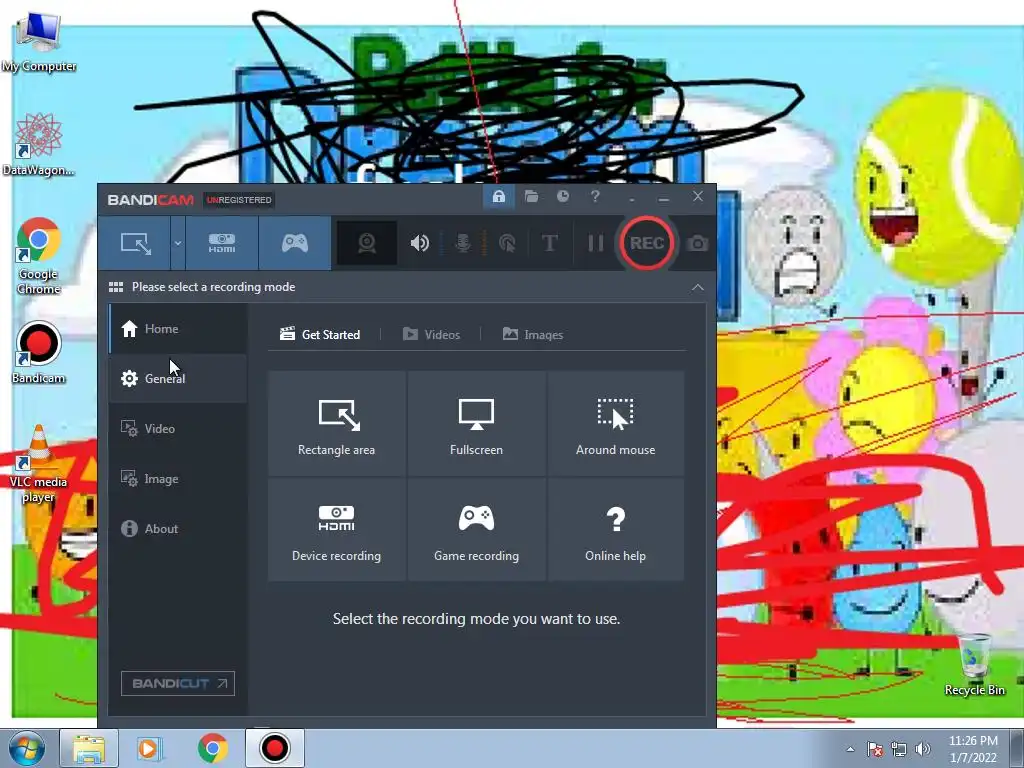Viewport: 1024px width, 768px height.
Task: Click the volume tray icon
Action: point(923,749)
